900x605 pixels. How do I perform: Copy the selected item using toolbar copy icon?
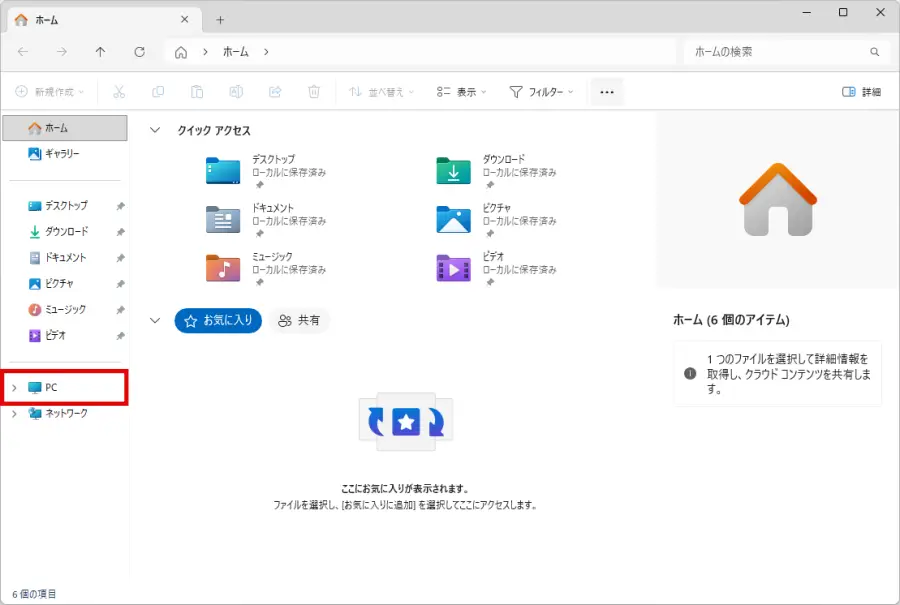[157, 91]
